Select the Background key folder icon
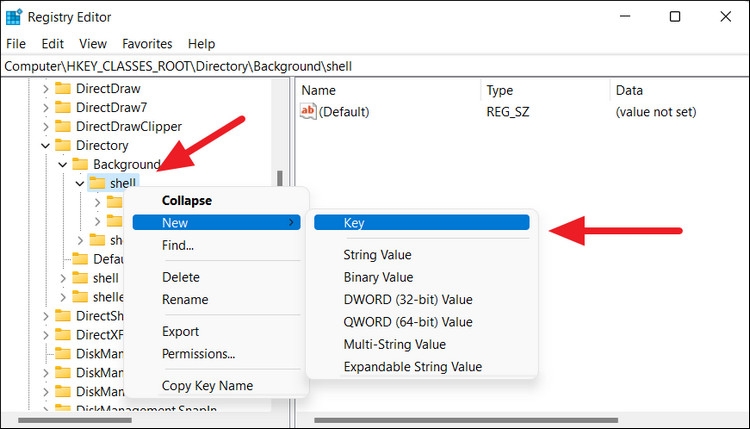 (79, 164)
